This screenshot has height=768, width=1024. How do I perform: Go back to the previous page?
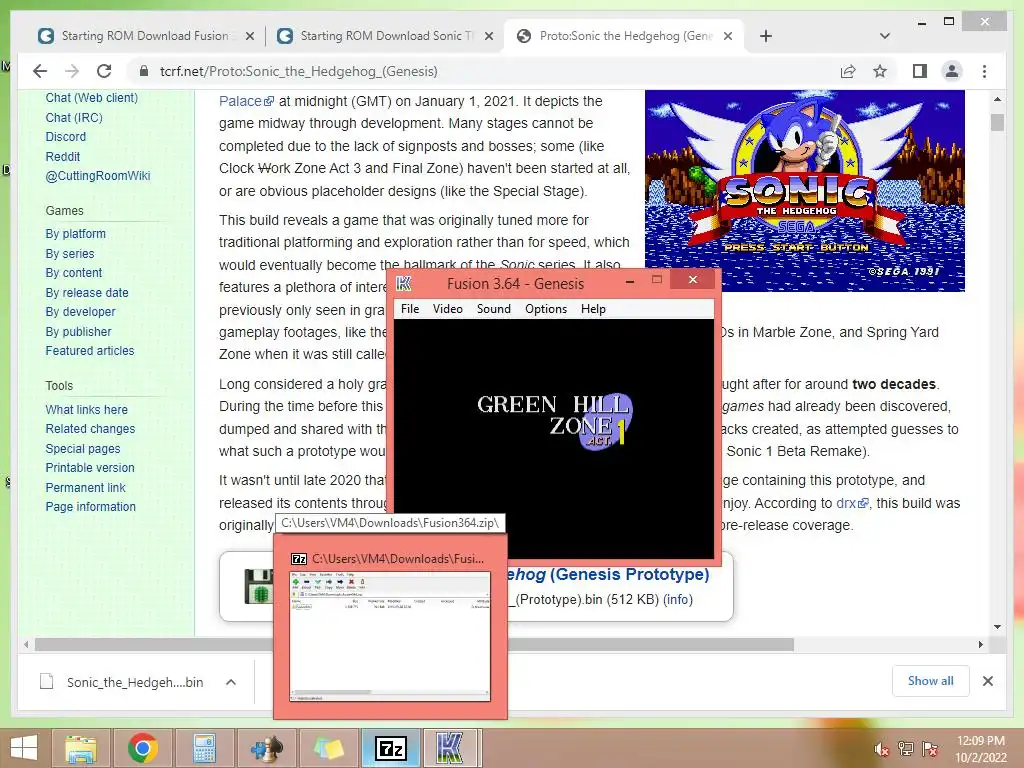pos(40,71)
